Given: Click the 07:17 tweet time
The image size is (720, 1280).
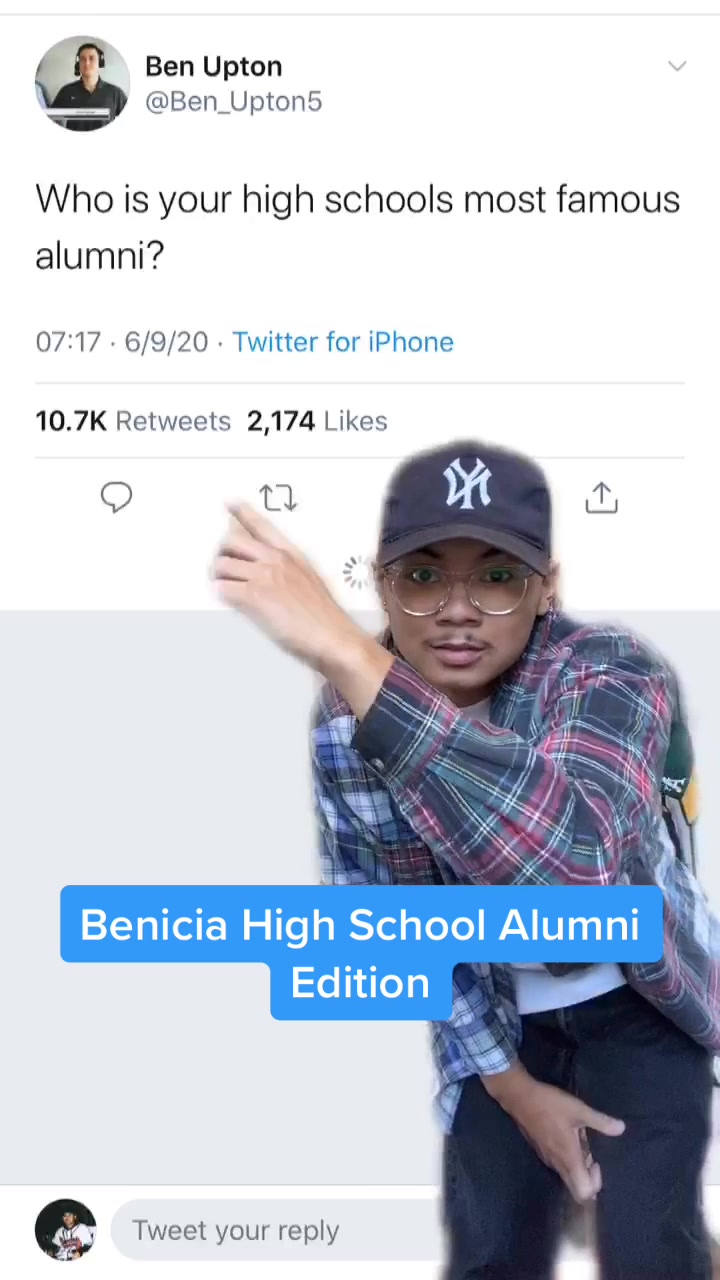Looking at the screenshot, I should (68, 342).
